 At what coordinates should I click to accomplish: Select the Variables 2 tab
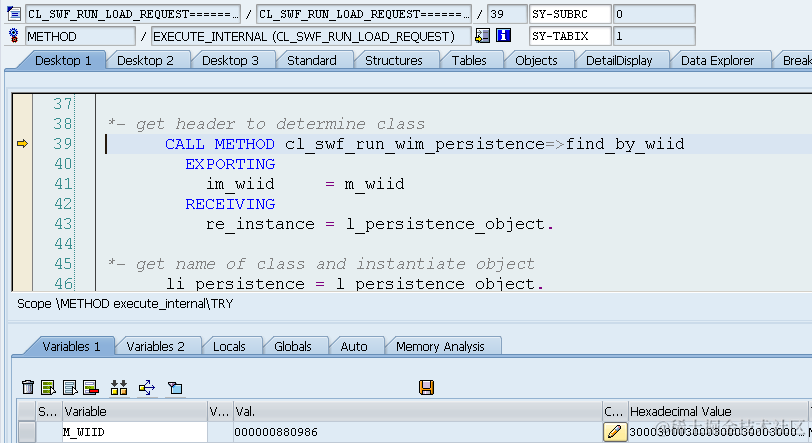(x=155, y=346)
